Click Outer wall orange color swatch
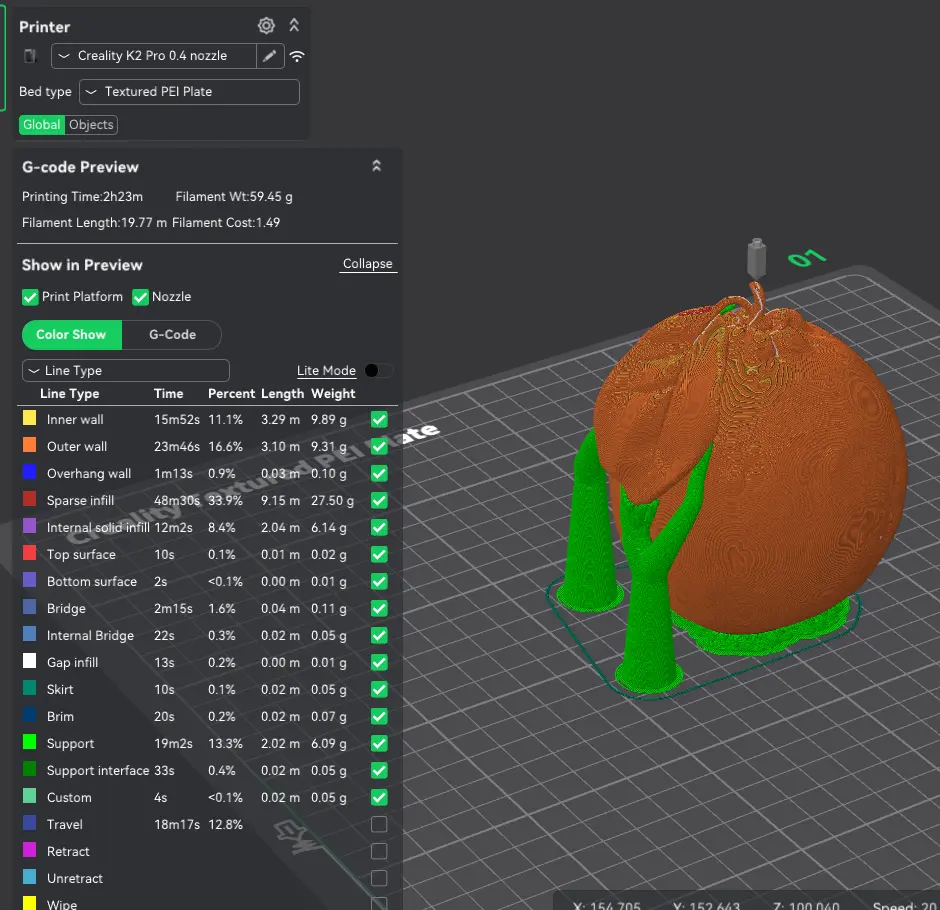This screenshot has height=910, width=940. click(29, 445)
